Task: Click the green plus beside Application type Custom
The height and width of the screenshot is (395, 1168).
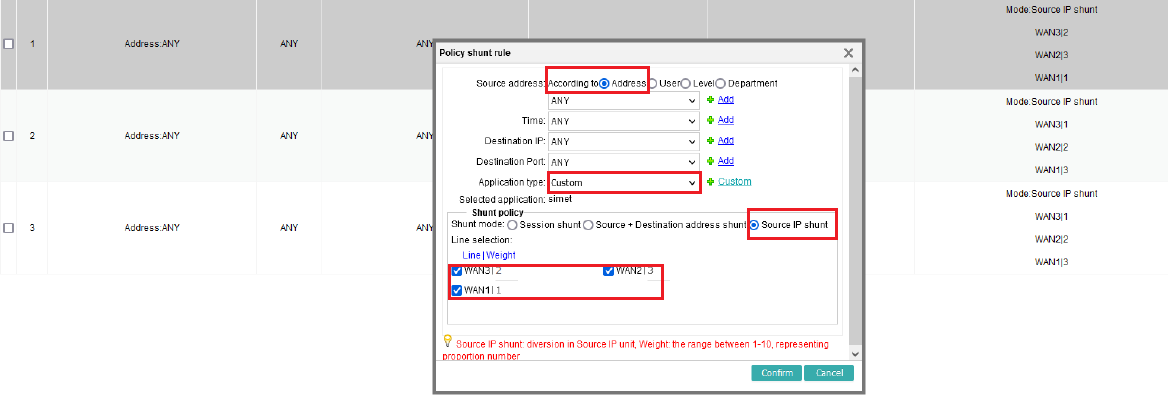Action: tap(711, 182)
